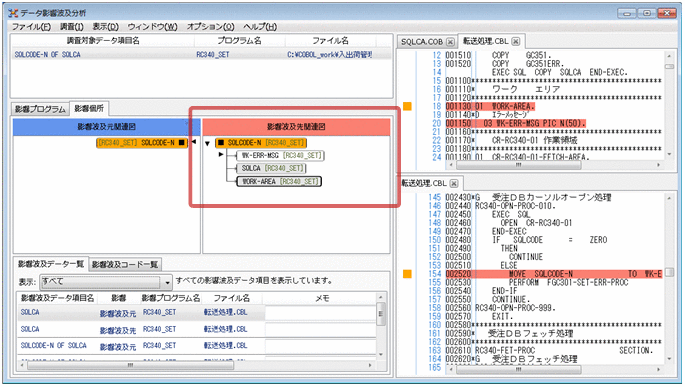Image resolution: width=685 pixels, height=387 pixels.
Task: Click メモ field of the first SQLCA row
Action: [x=320, y=313]
